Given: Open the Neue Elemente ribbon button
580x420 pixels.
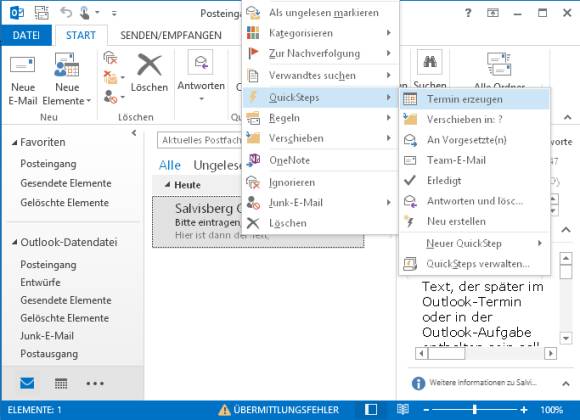Looking at the screenshot, I should pos(67,78).
